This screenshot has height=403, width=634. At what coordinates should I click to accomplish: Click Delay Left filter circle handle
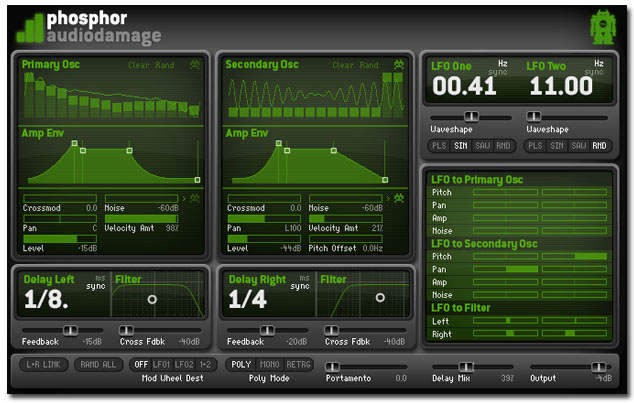tap(152, 300)
